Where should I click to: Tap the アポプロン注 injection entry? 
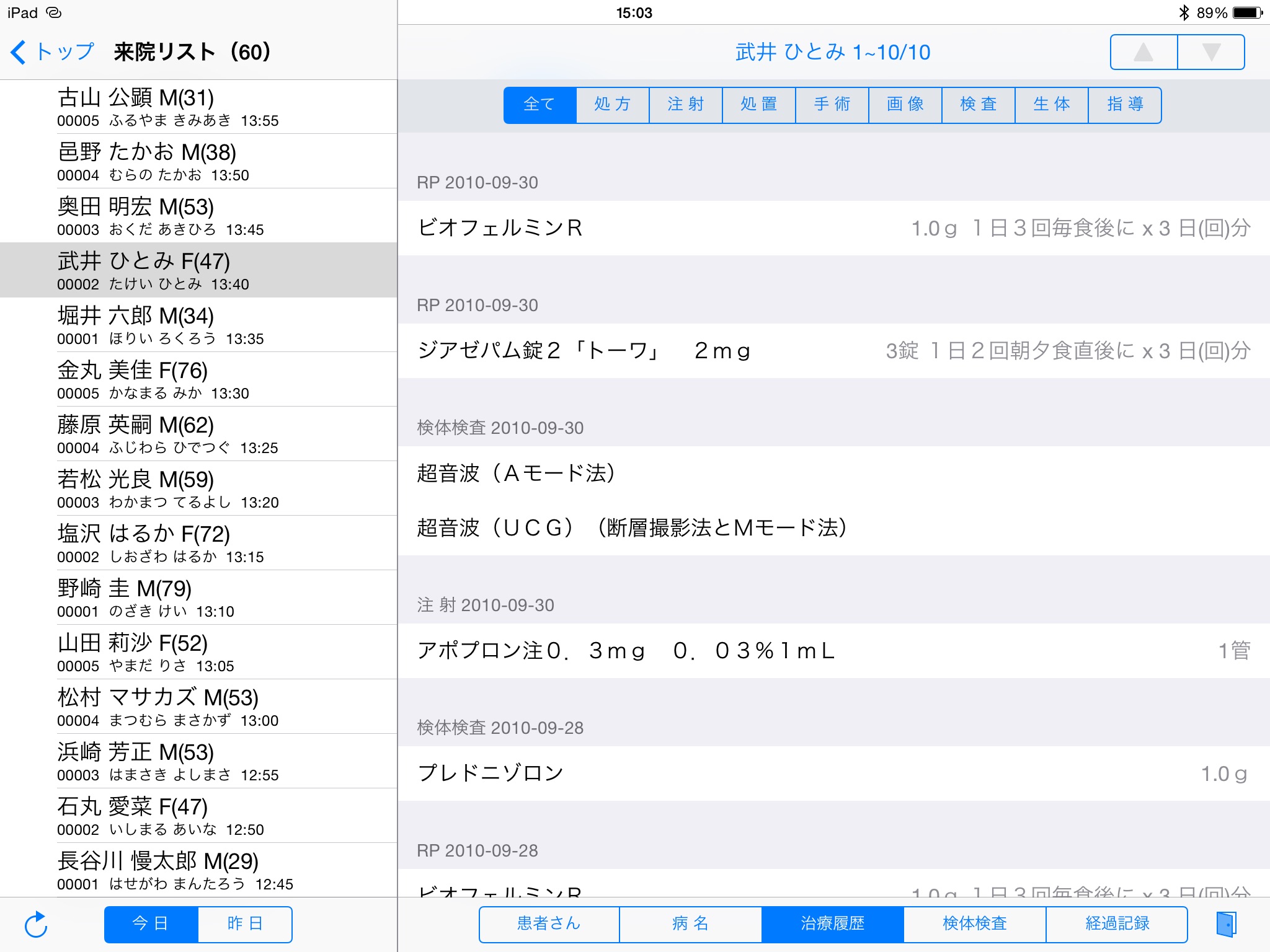[x=833, y=651]
